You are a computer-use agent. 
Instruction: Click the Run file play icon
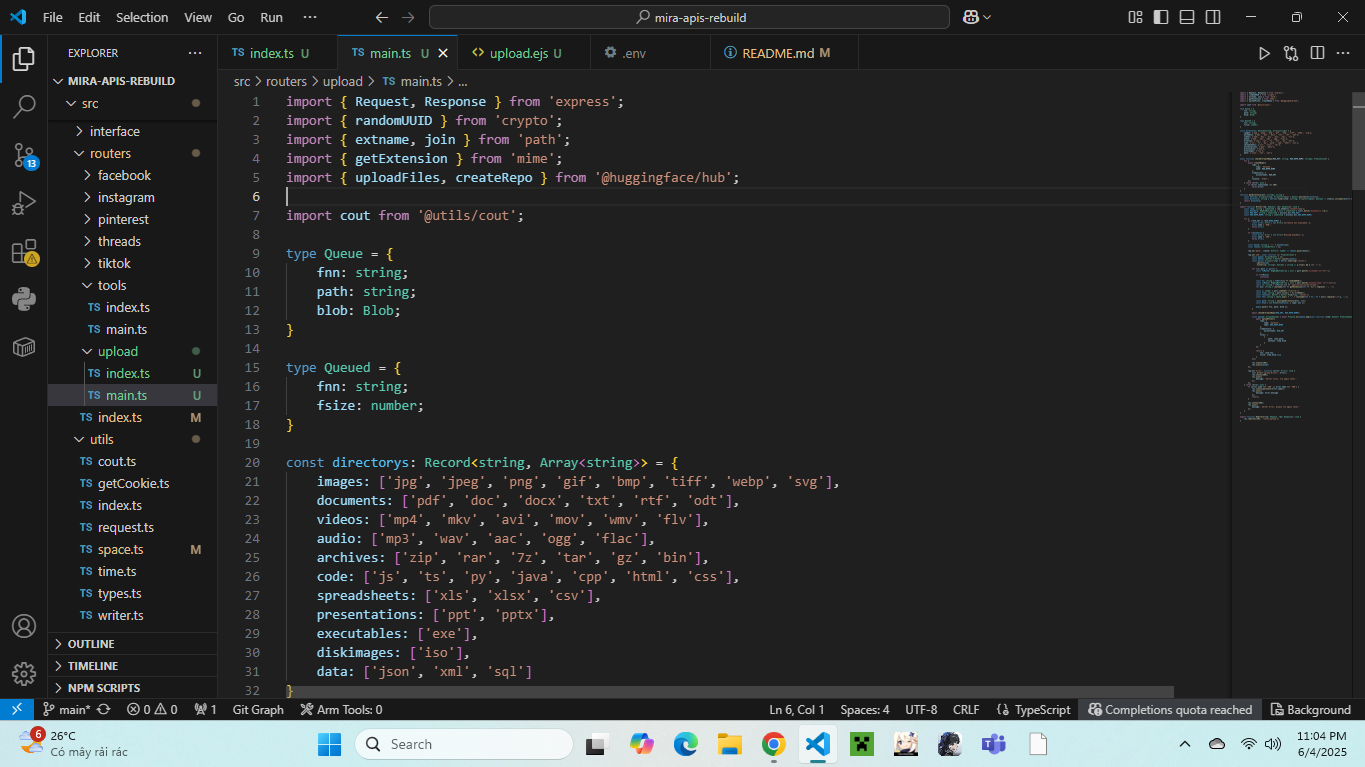(x=1264, y=53)
